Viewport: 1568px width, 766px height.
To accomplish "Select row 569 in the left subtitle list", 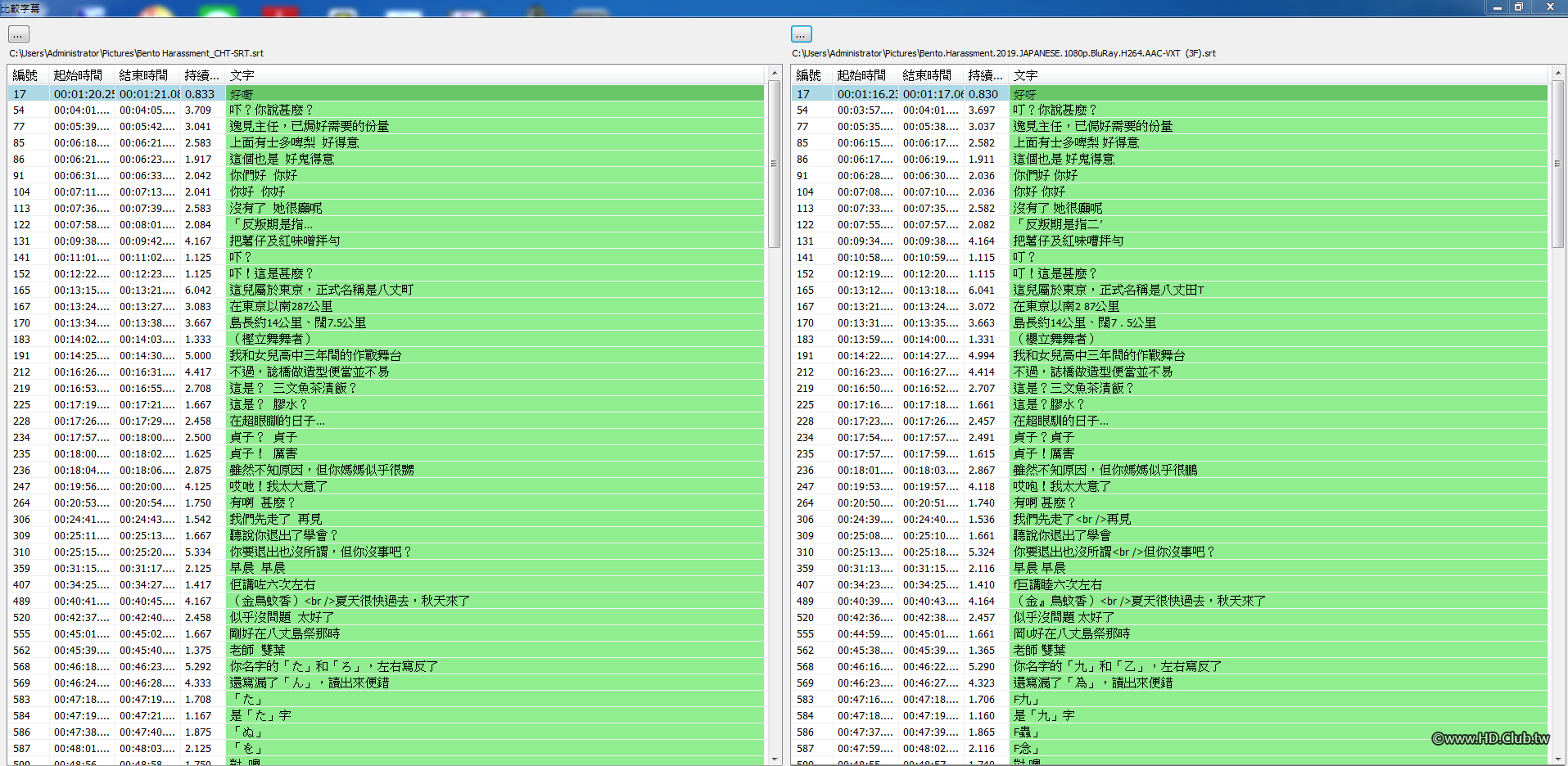I will click(386, 683).
